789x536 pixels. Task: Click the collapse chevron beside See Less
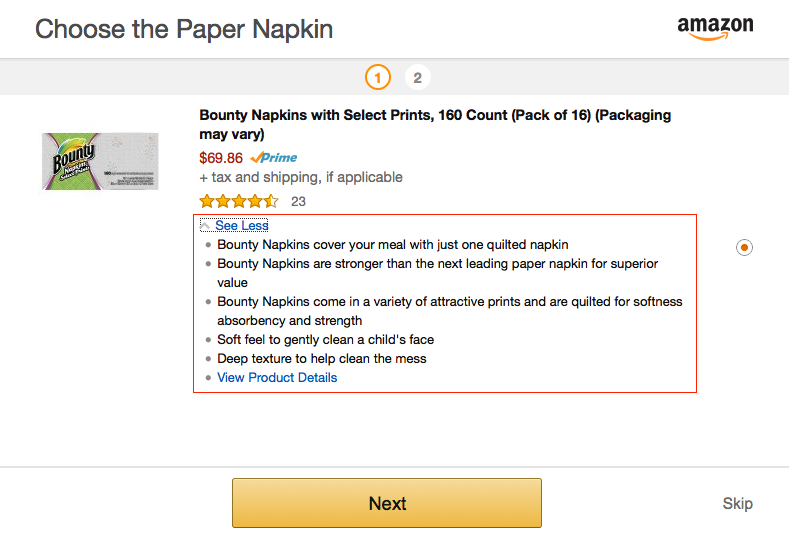pos(205,225)
